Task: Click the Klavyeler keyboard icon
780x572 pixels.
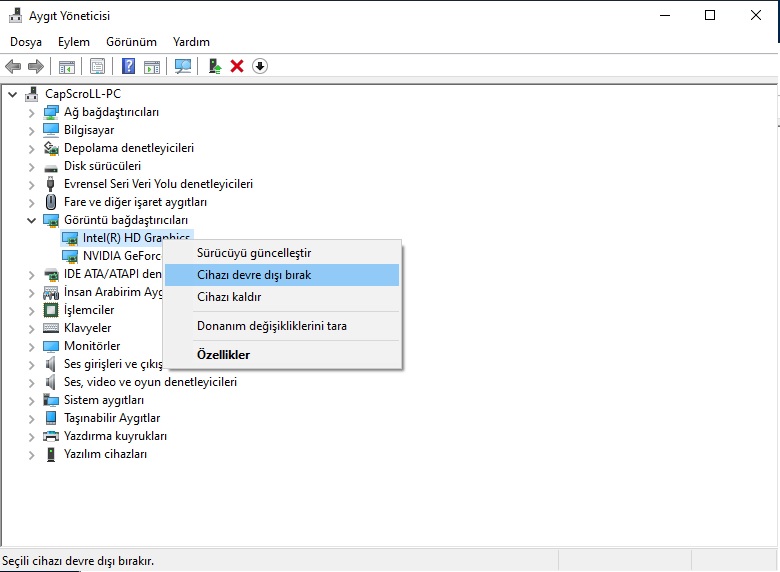Action: [x=51, y=328]
